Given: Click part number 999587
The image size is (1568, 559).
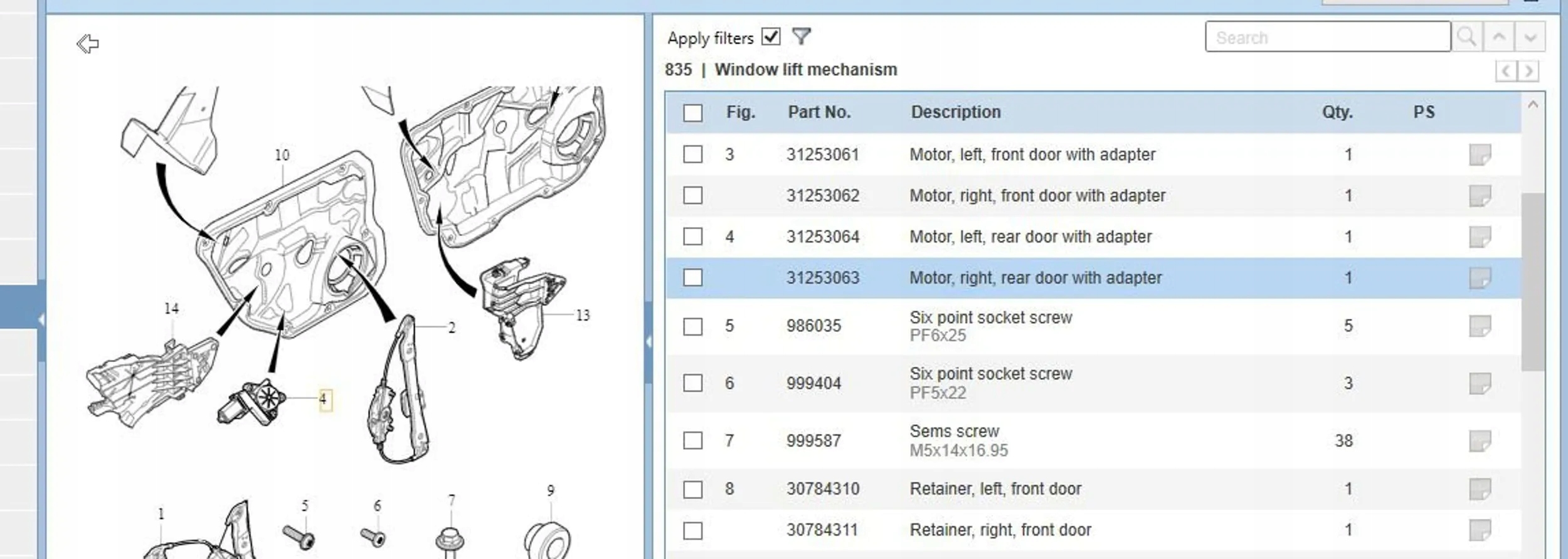Looking at the screenshot, I should (813, 441).
